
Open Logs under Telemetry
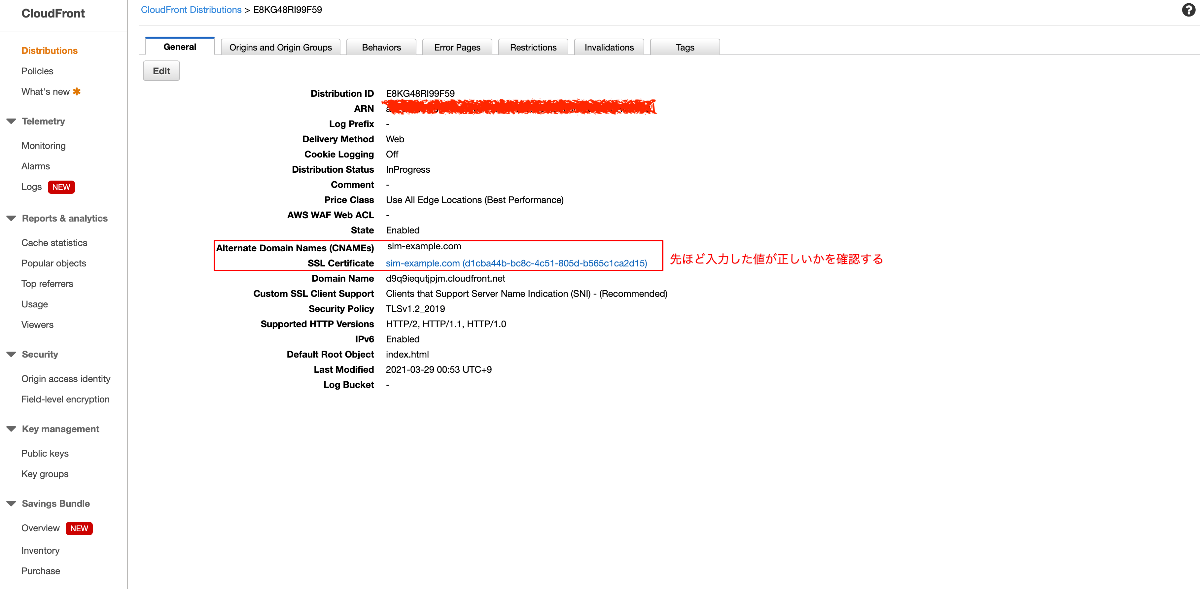[x=31, y=187]
